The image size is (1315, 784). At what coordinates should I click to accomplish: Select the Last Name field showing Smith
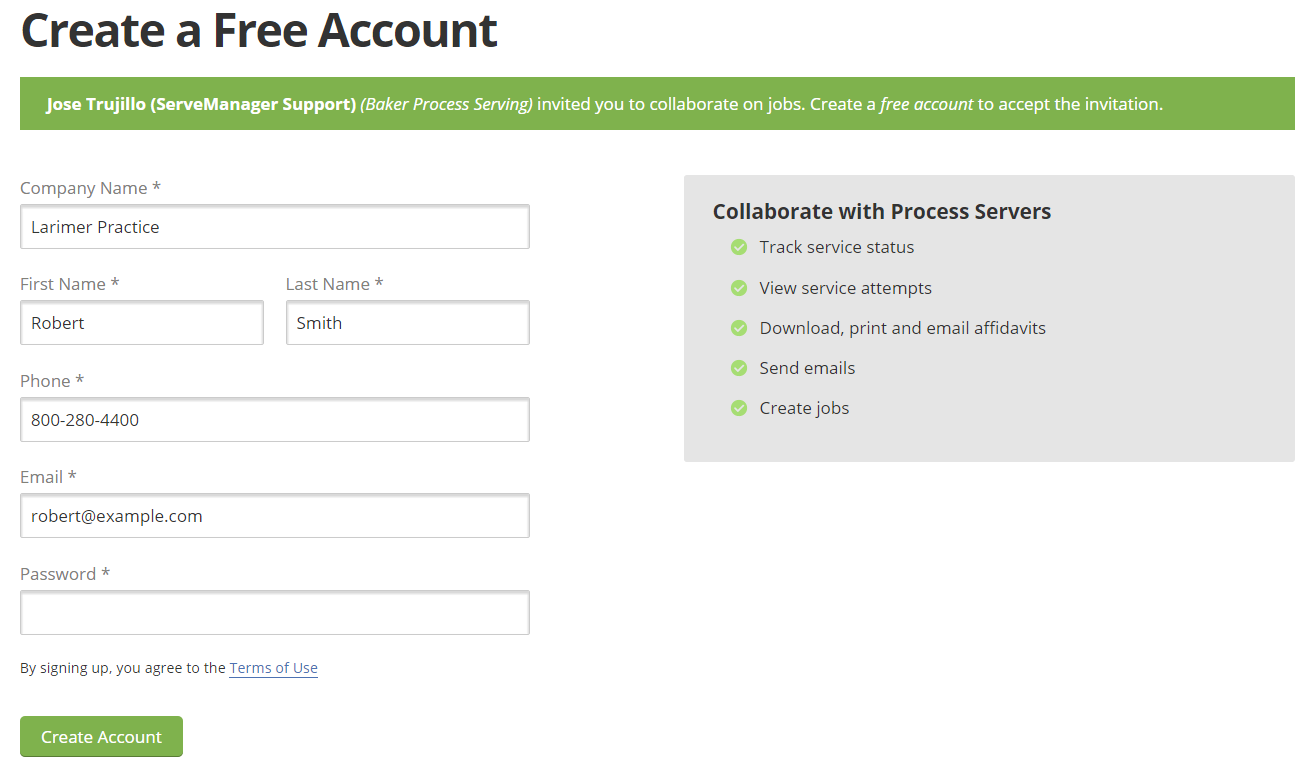[407, 322]
